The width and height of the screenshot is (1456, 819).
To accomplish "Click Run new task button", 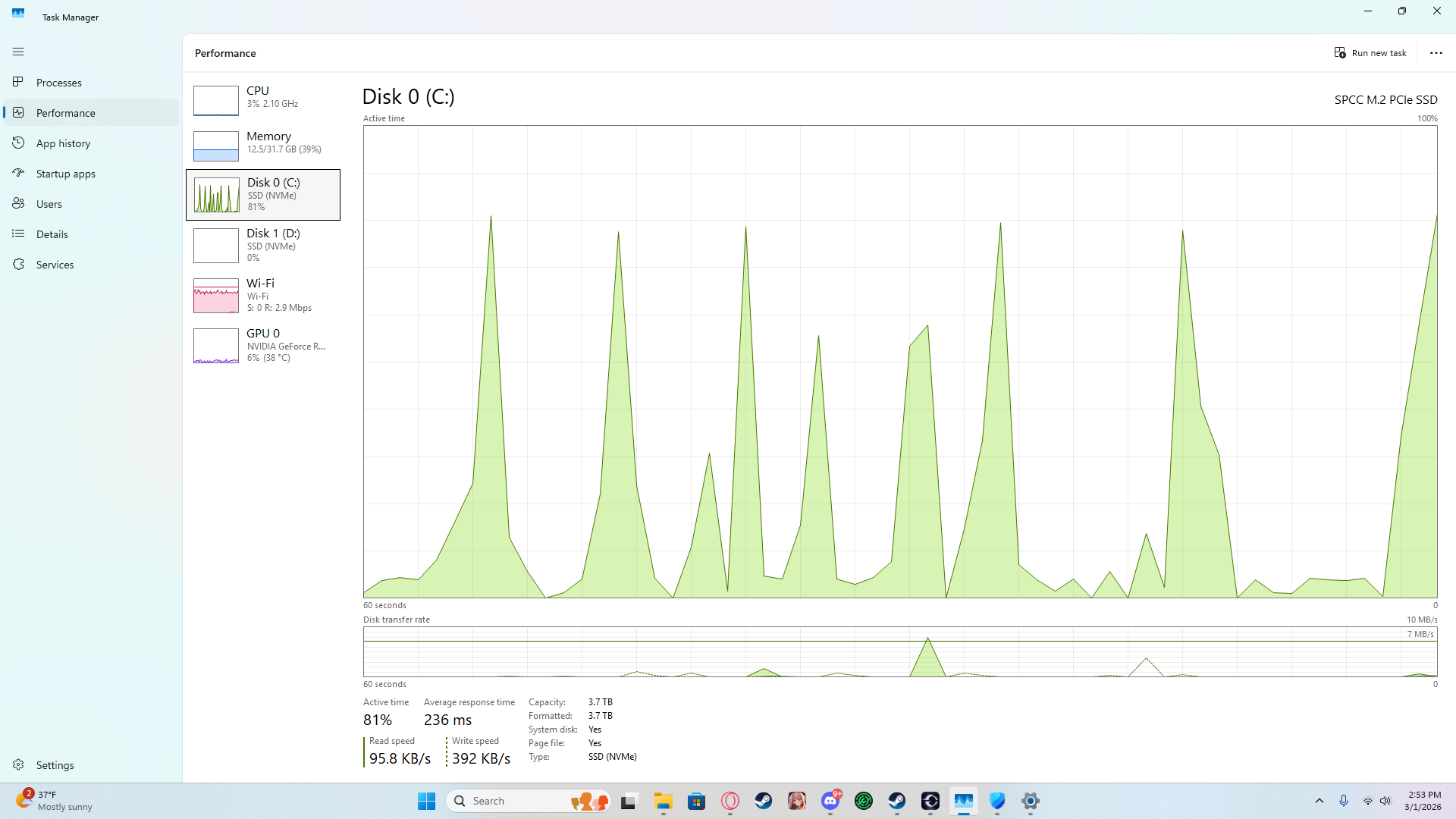I will (x=1370, y=53).
